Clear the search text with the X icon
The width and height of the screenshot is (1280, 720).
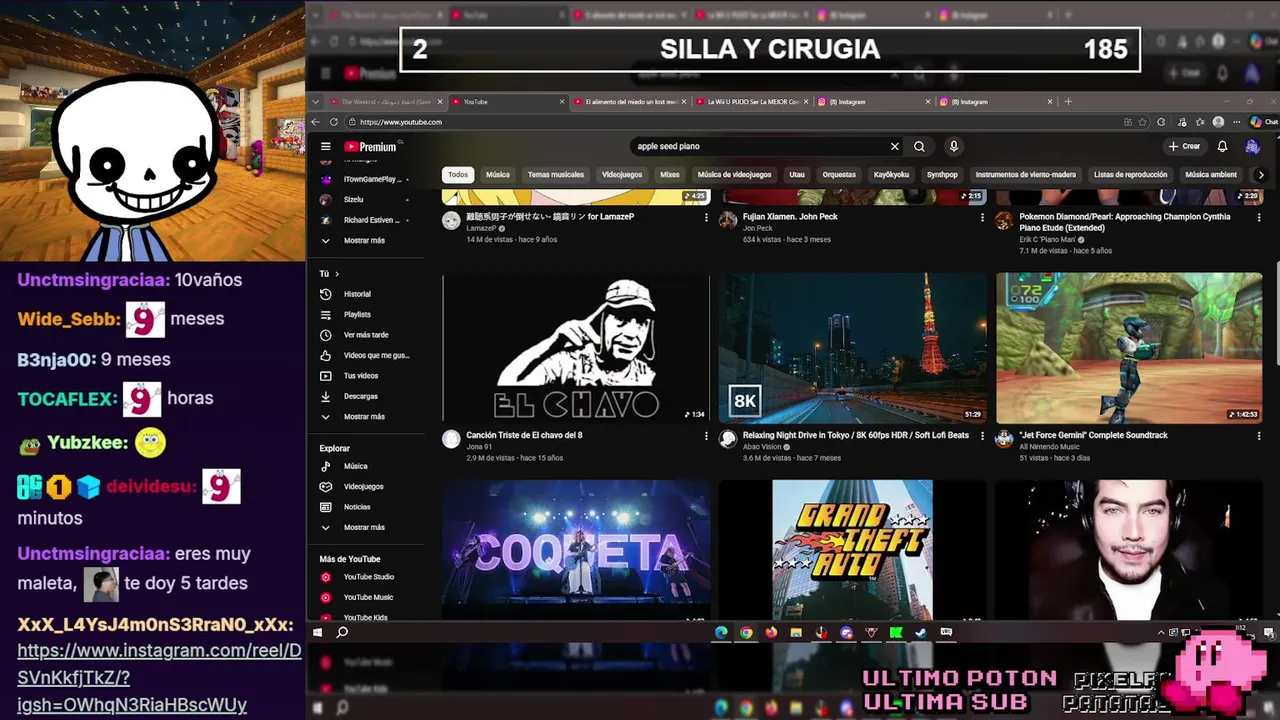pos(895,146)
